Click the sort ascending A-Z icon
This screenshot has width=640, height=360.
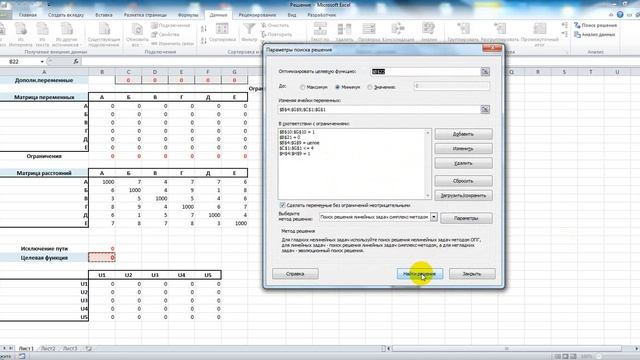(204, 29)
